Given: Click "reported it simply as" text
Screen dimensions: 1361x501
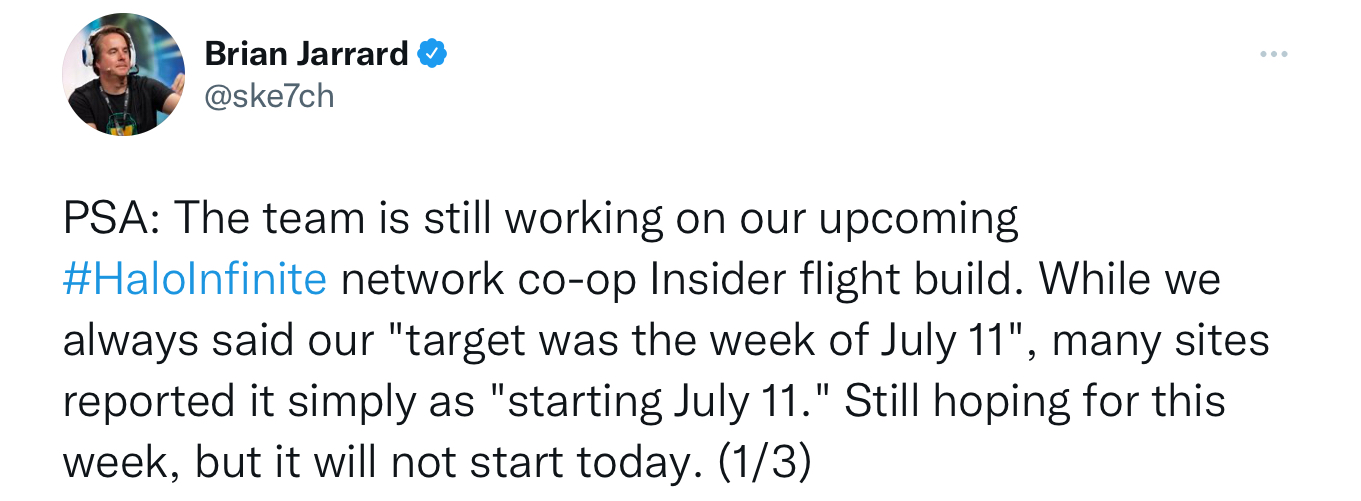Looking at the screenshot, I should (268, 402).
